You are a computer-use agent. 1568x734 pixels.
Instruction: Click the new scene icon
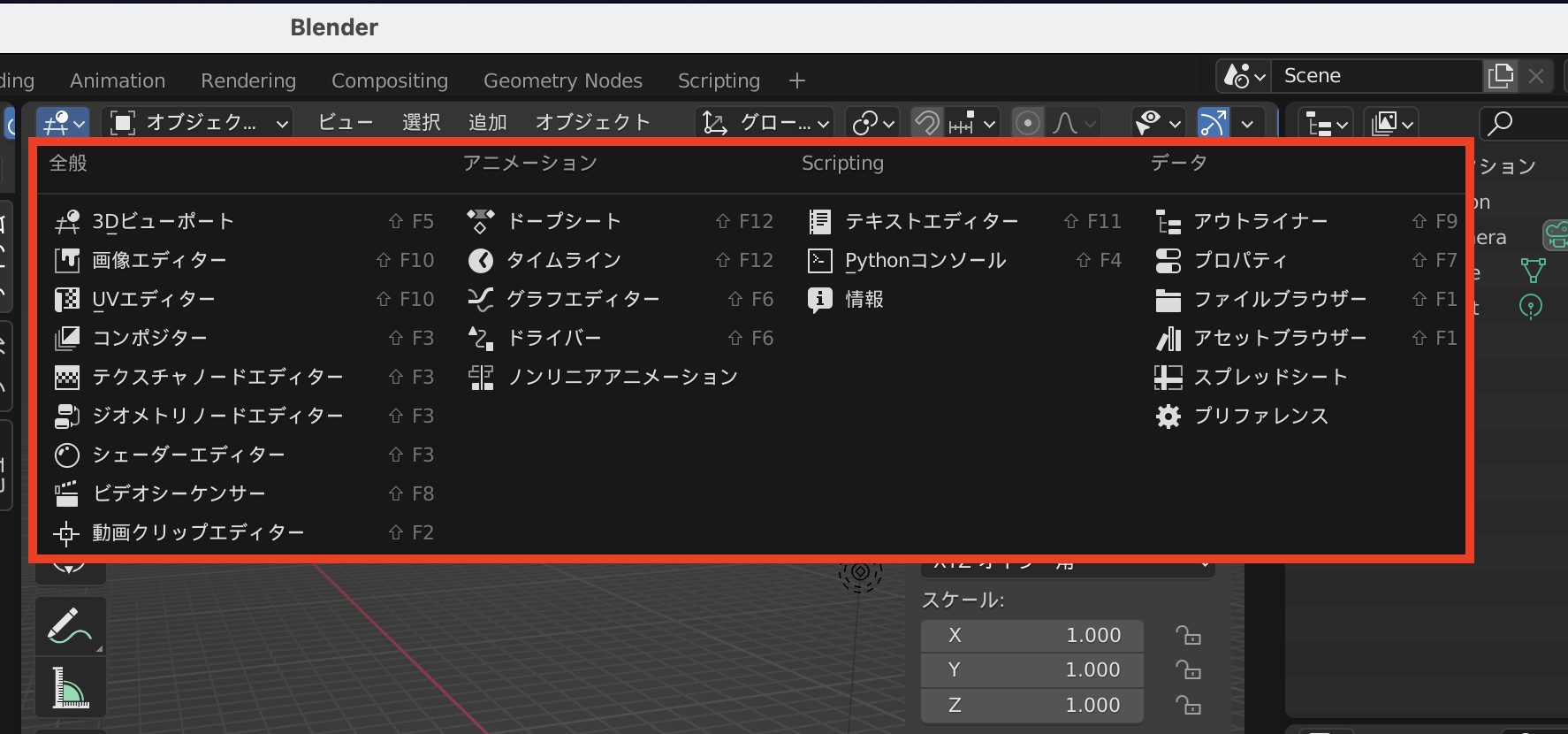pyautogui.click(x=1501, y=76)
